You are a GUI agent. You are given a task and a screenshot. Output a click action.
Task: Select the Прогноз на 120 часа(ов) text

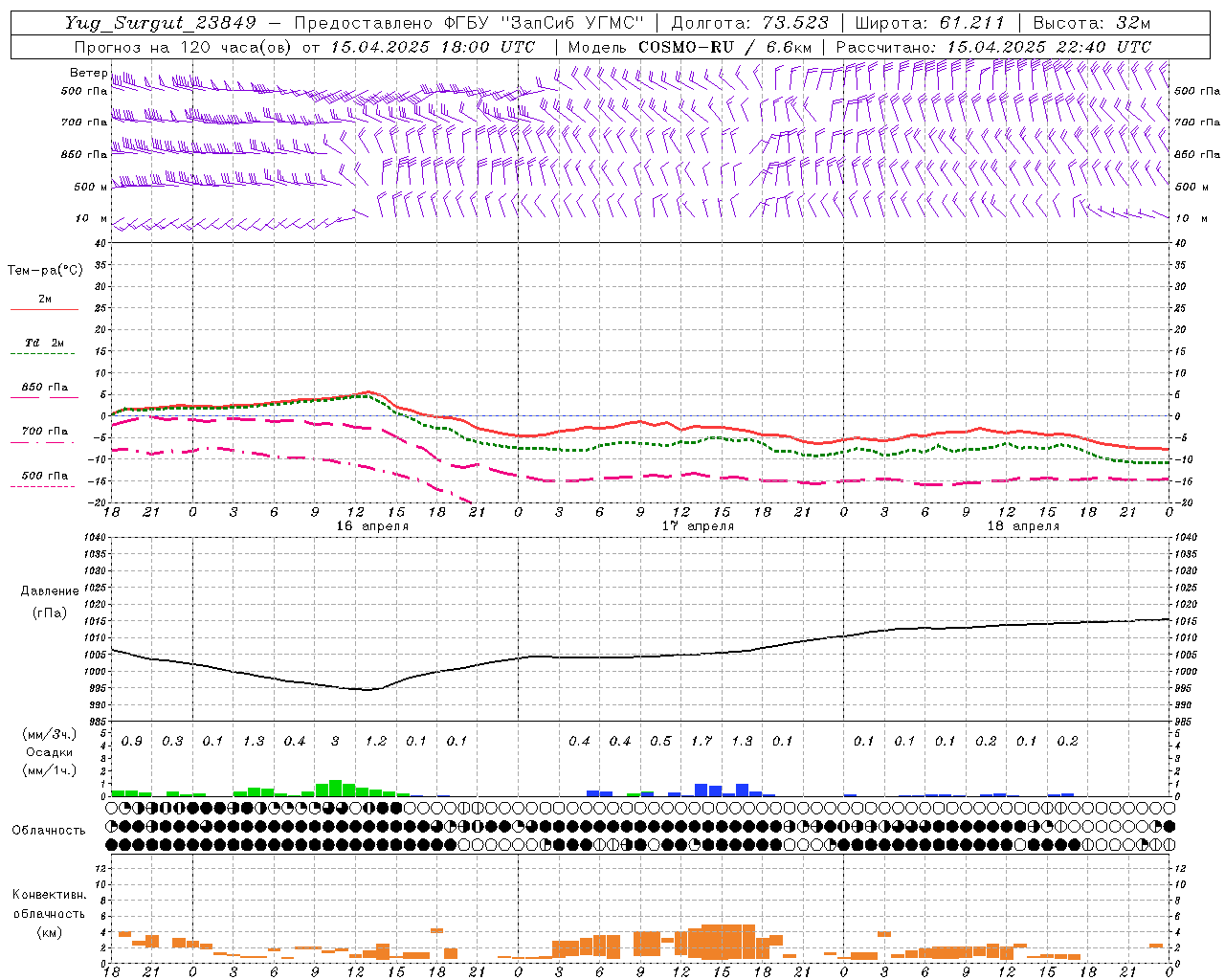click(183, 47)
